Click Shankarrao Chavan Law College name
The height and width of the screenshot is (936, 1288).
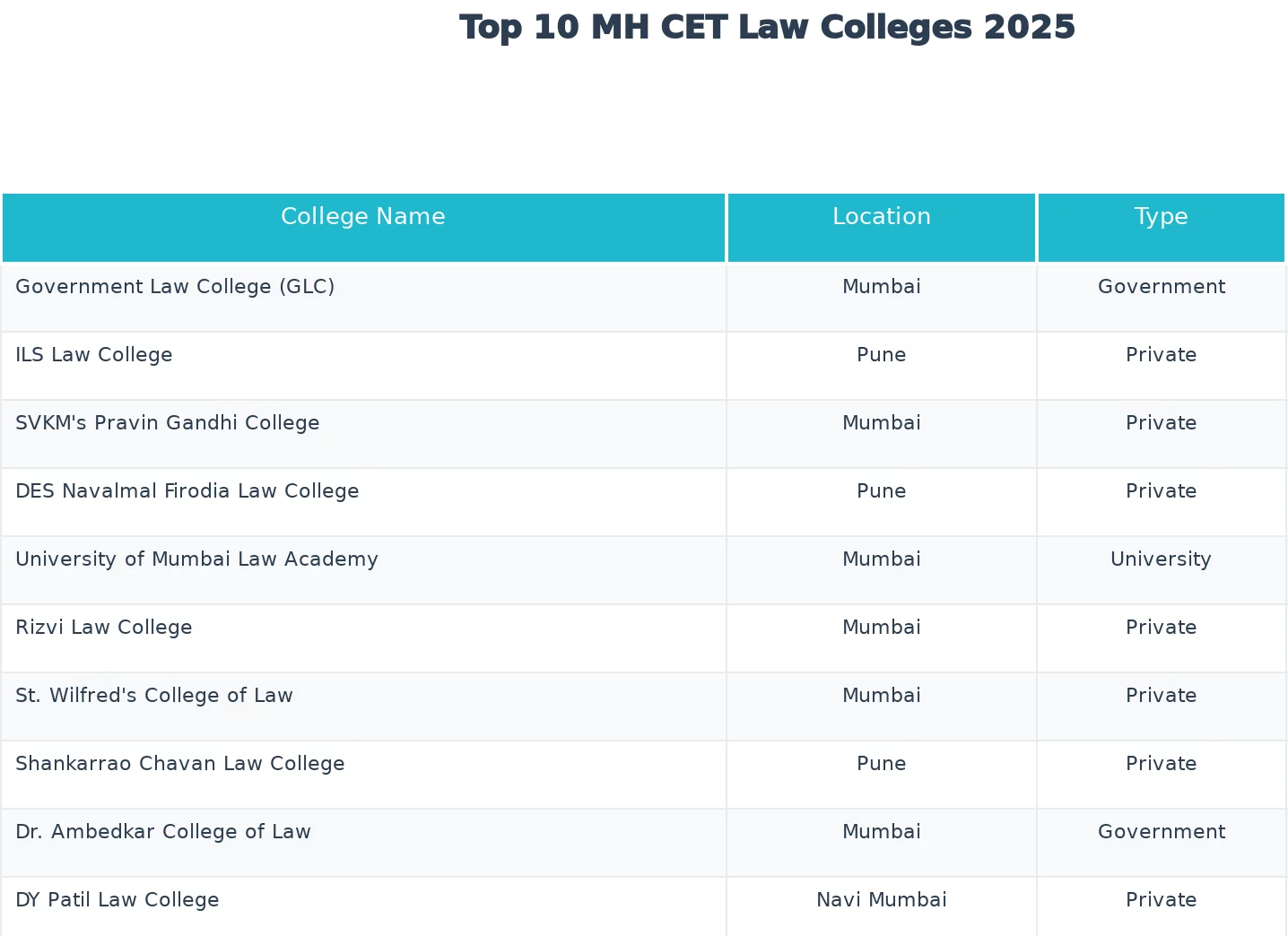coord(180,764)
